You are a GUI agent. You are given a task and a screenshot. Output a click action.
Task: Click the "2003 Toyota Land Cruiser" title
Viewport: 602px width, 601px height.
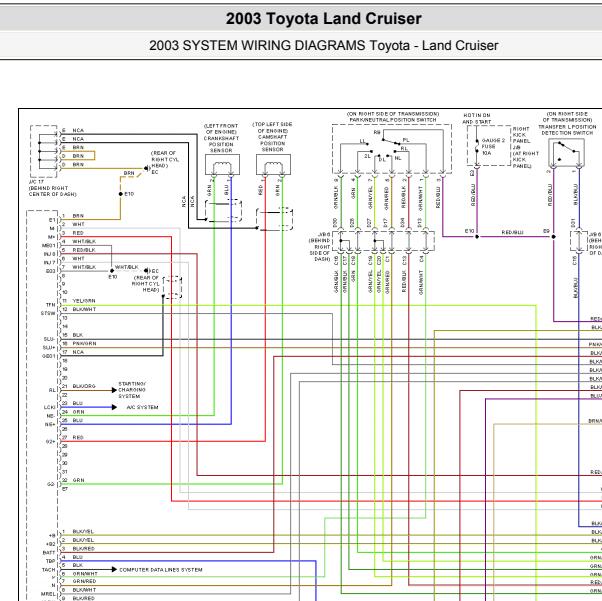[x=323, y=18]
